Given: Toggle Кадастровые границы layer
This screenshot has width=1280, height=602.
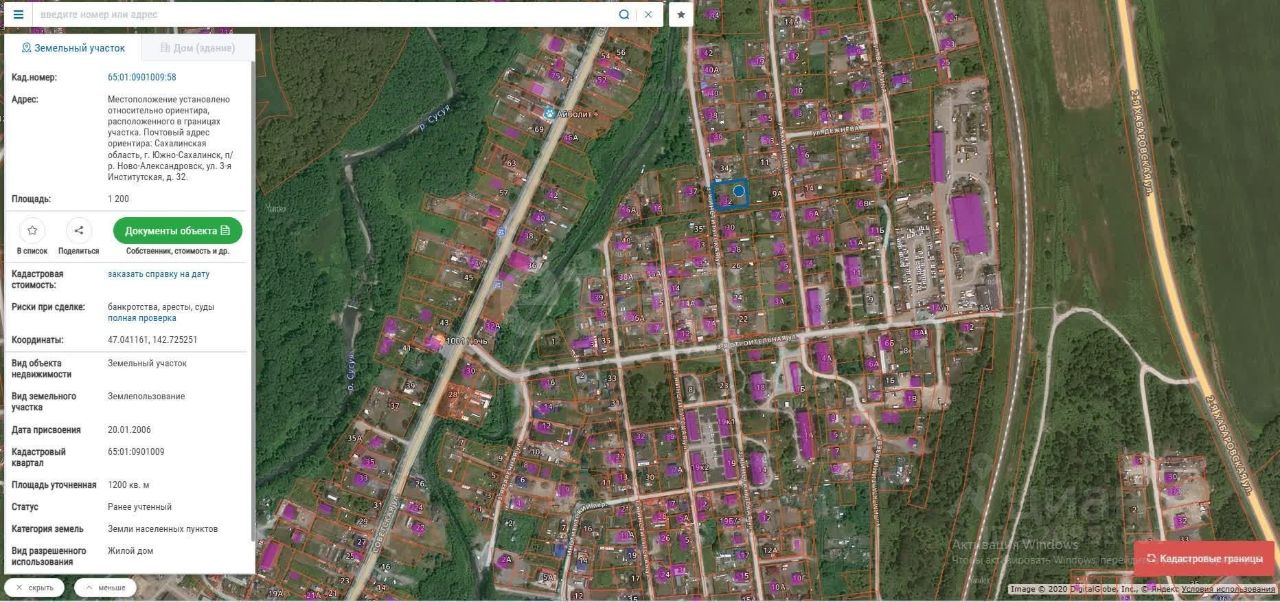Looking at the screenshot, I should pos(1204,559).
